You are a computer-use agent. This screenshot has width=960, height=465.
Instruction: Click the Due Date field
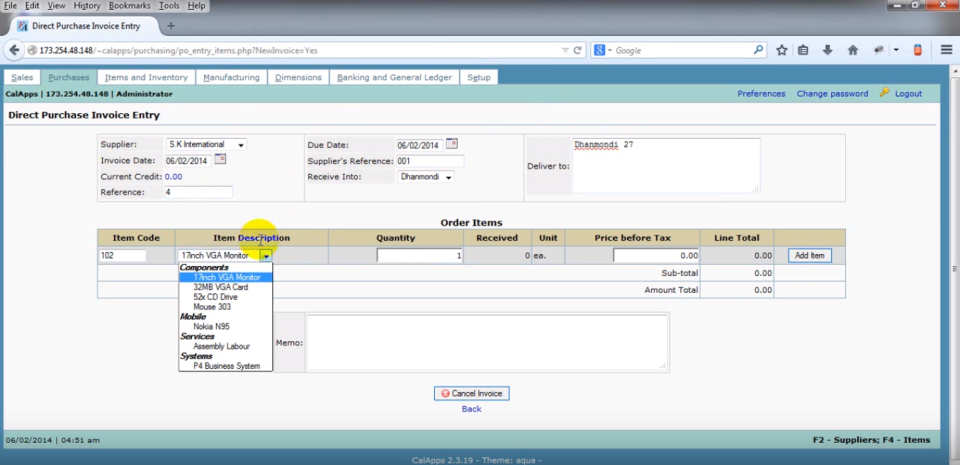419,146
